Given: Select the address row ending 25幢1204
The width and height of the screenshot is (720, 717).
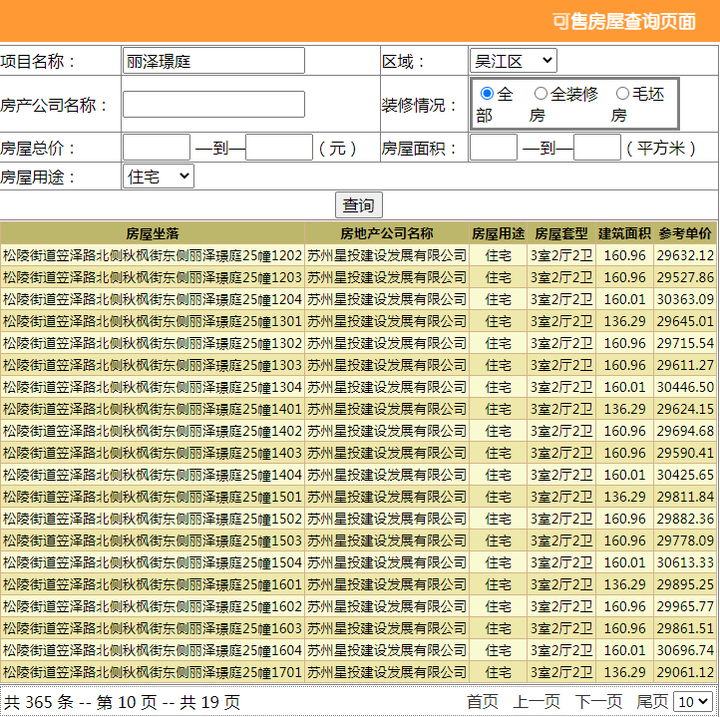Looking at the screenshot, I should click(152, 299).
